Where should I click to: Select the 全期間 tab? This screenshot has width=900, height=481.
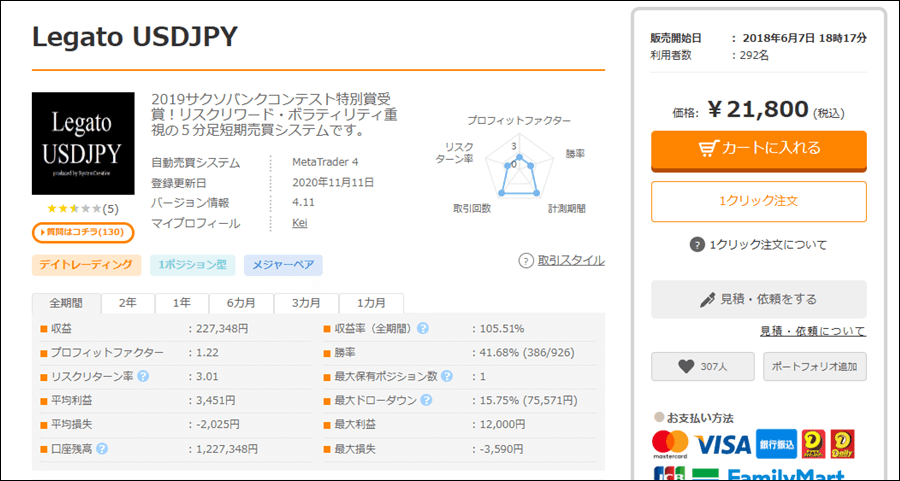tap(66, 303)
